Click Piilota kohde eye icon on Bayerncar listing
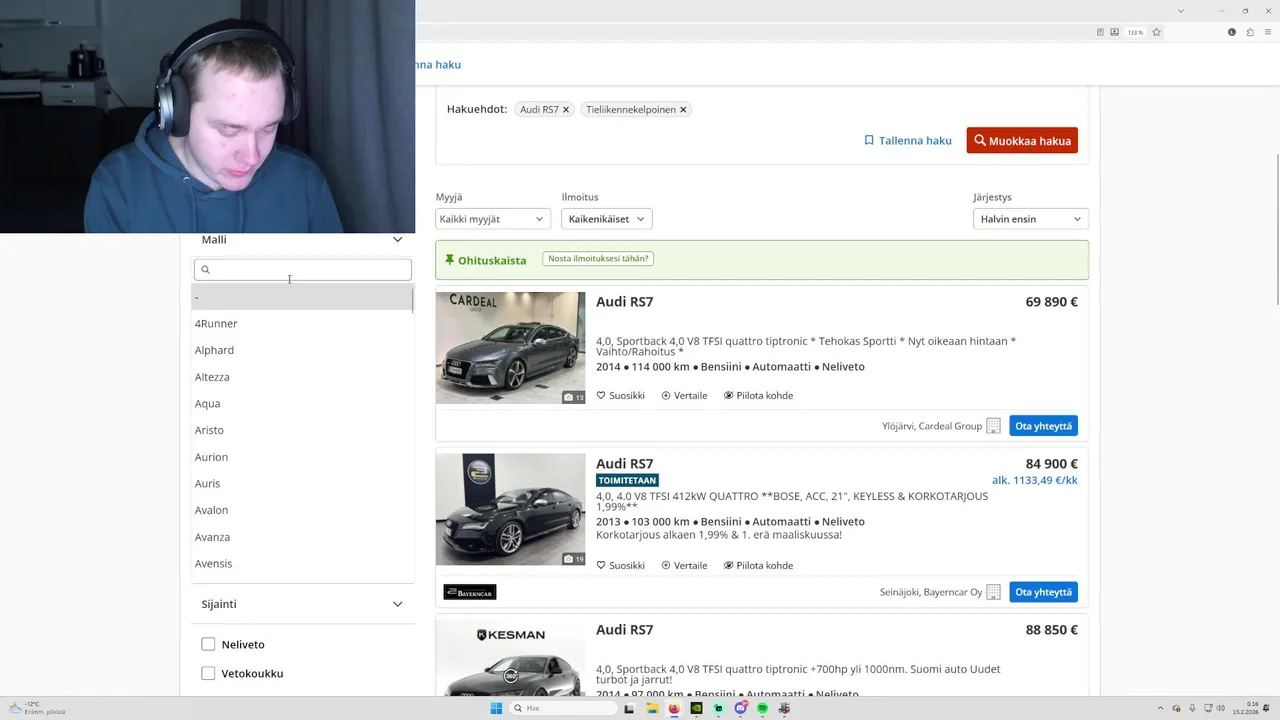 tap(728, 566)
